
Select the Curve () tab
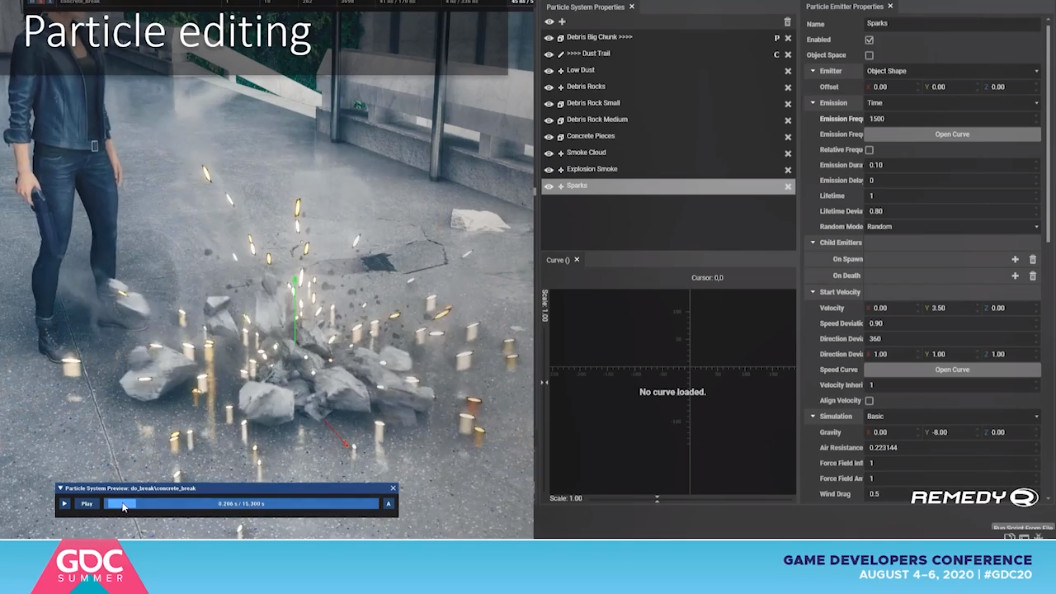557,260
